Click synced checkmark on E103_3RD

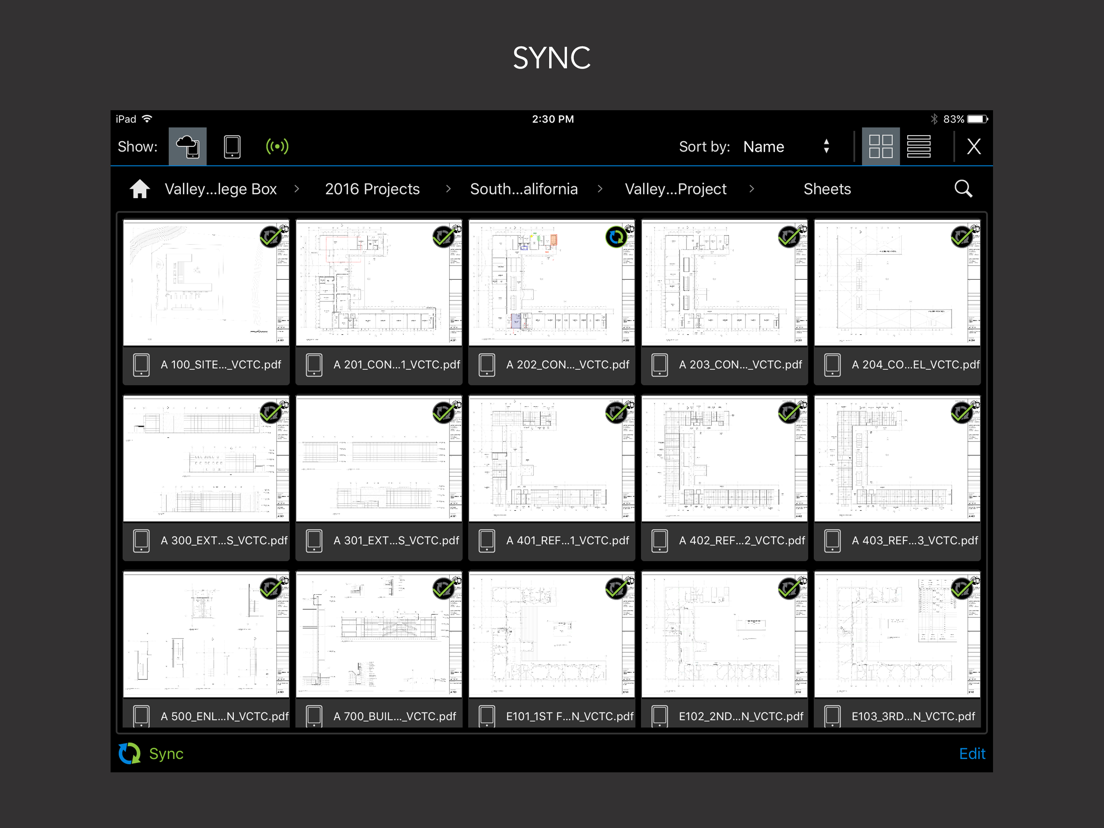(x=962, y=589)
